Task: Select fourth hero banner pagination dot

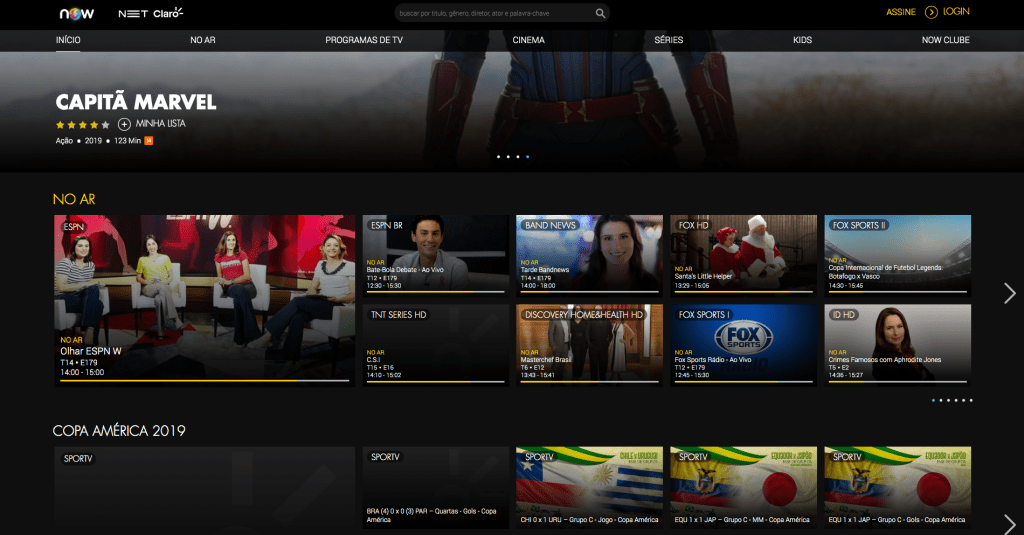Action: tap(528, 157)
